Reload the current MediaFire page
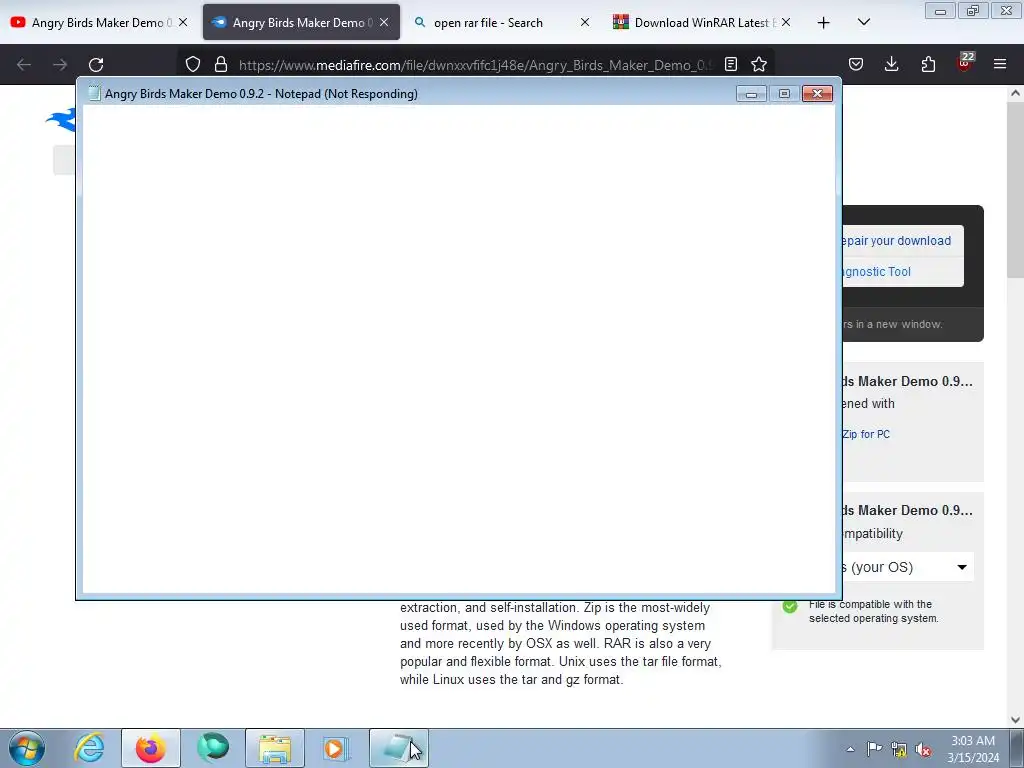This screenshot has width=1024, height=768. 96,64
